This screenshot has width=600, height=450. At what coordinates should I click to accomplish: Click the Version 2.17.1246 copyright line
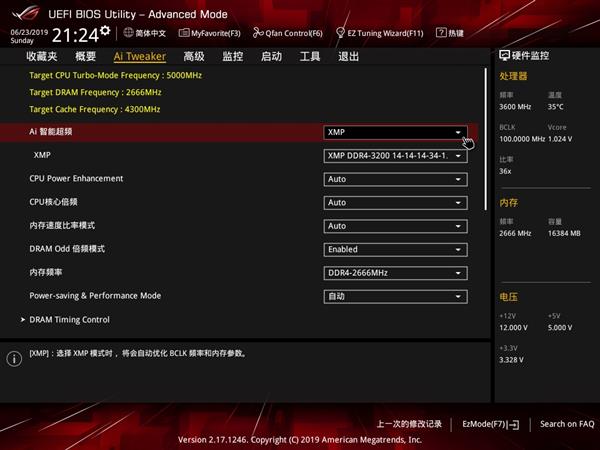(300, 440)
